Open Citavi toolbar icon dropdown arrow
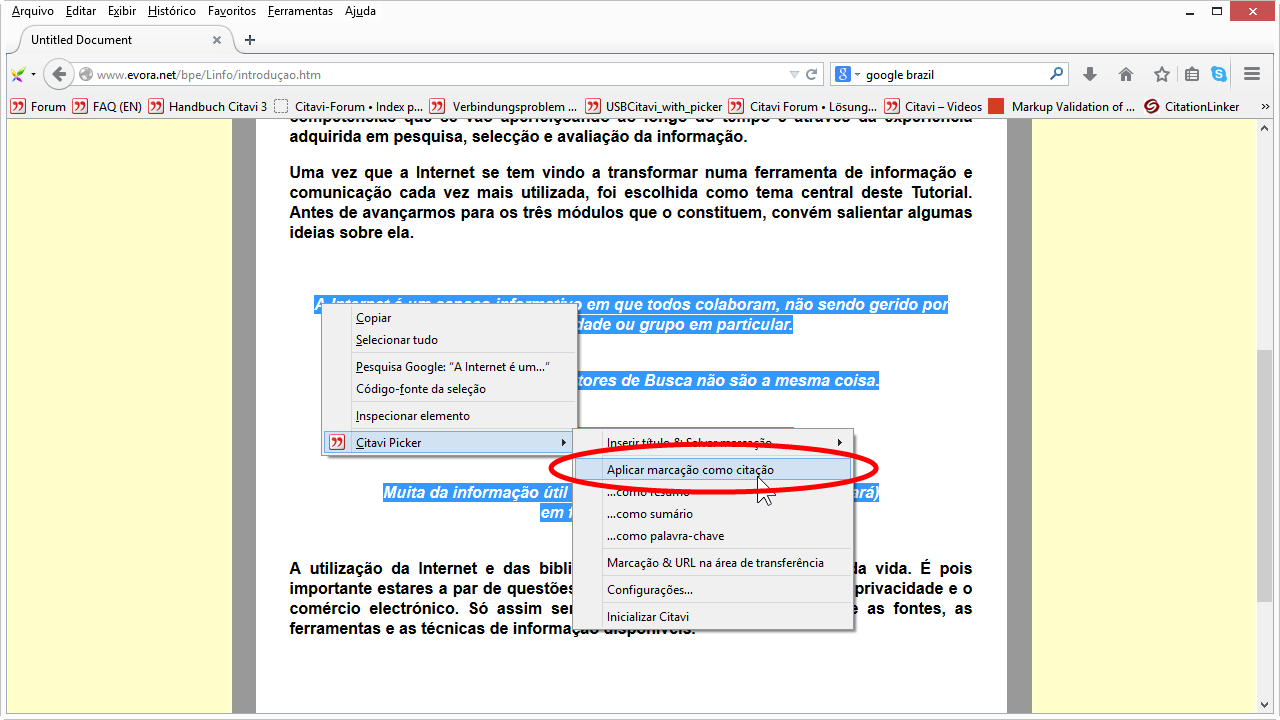 click(33, 74)
